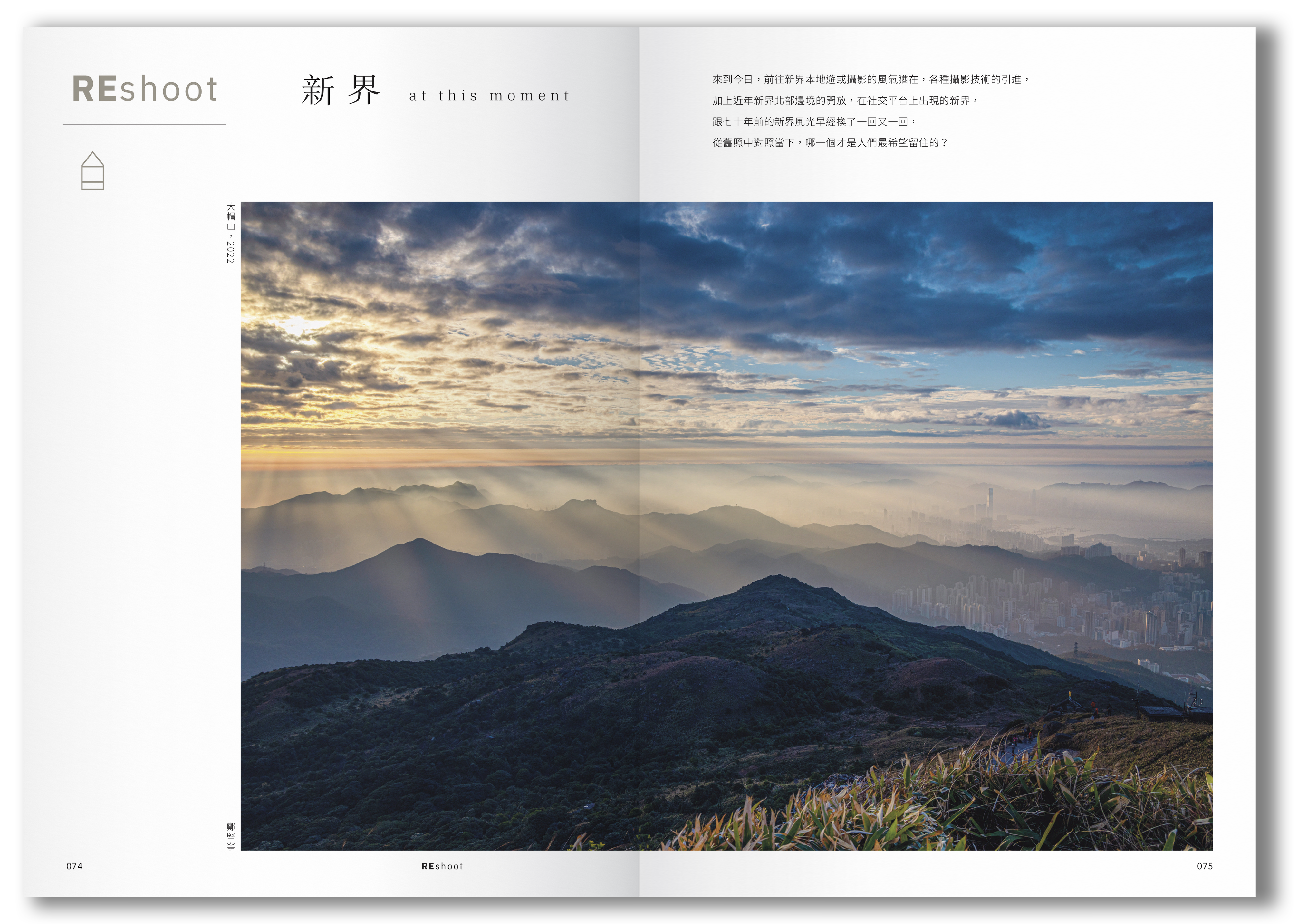Click first paragraph line starting 來到今日
This screenshot has height=924, width=1298.
tap(870, 80)
